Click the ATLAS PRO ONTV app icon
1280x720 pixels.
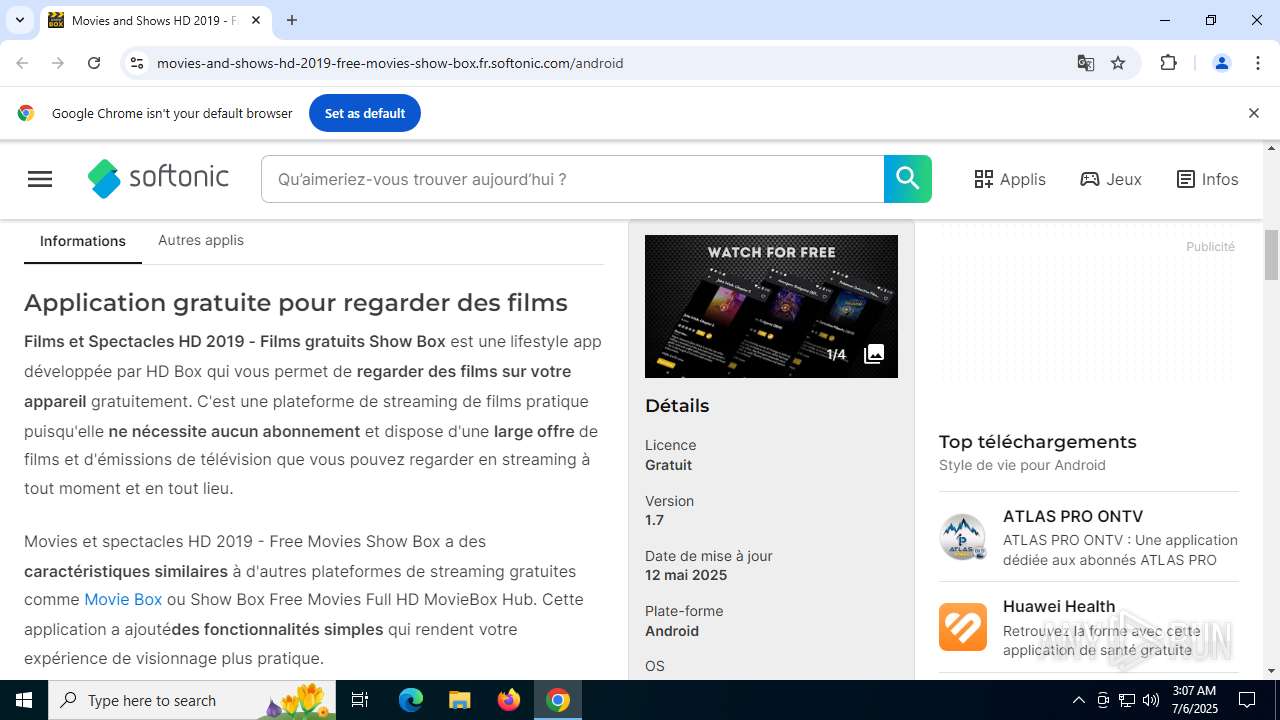pyautogui.click(x=963, y=537)
